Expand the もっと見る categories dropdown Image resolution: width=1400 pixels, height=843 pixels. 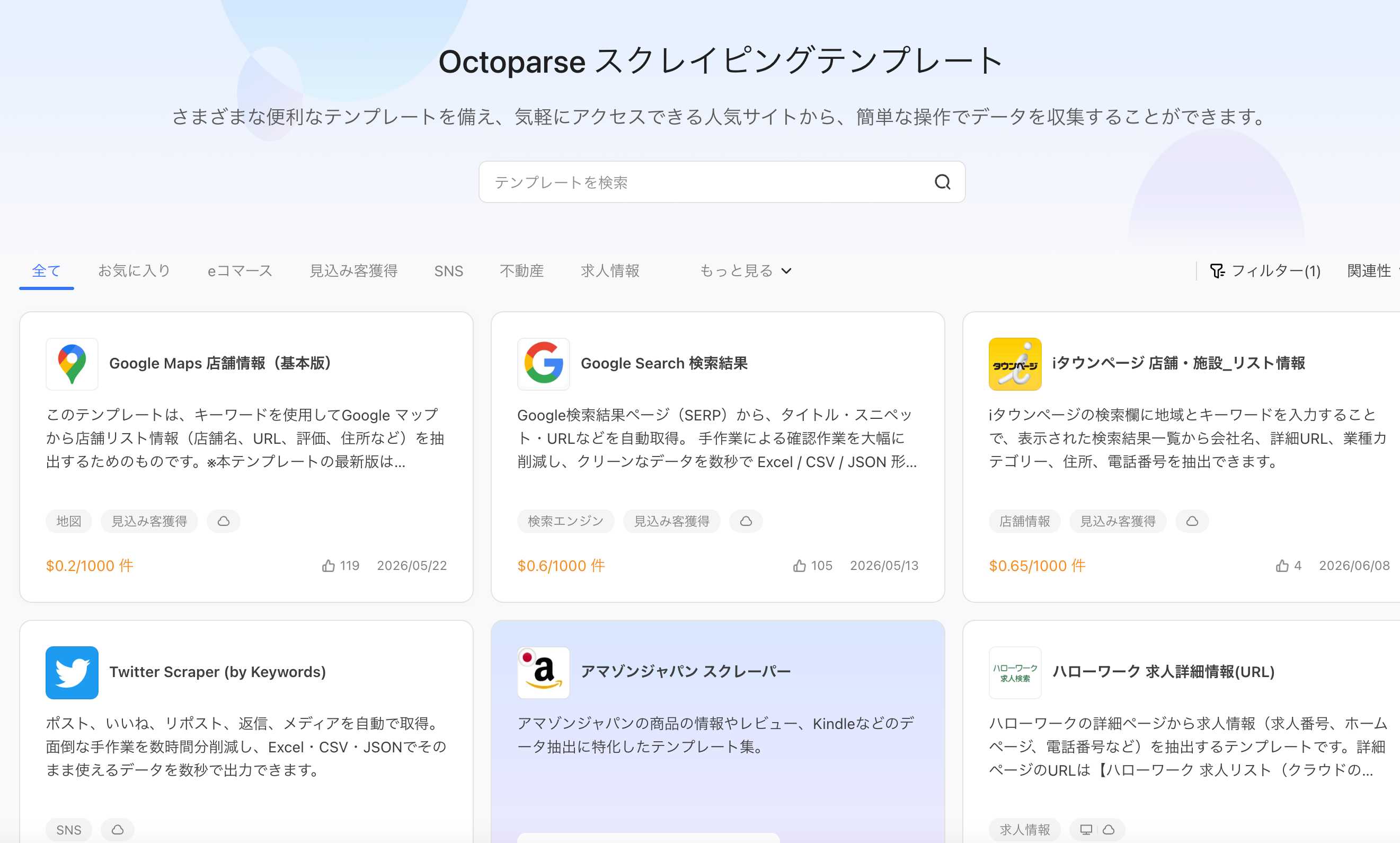coord(745,271)
